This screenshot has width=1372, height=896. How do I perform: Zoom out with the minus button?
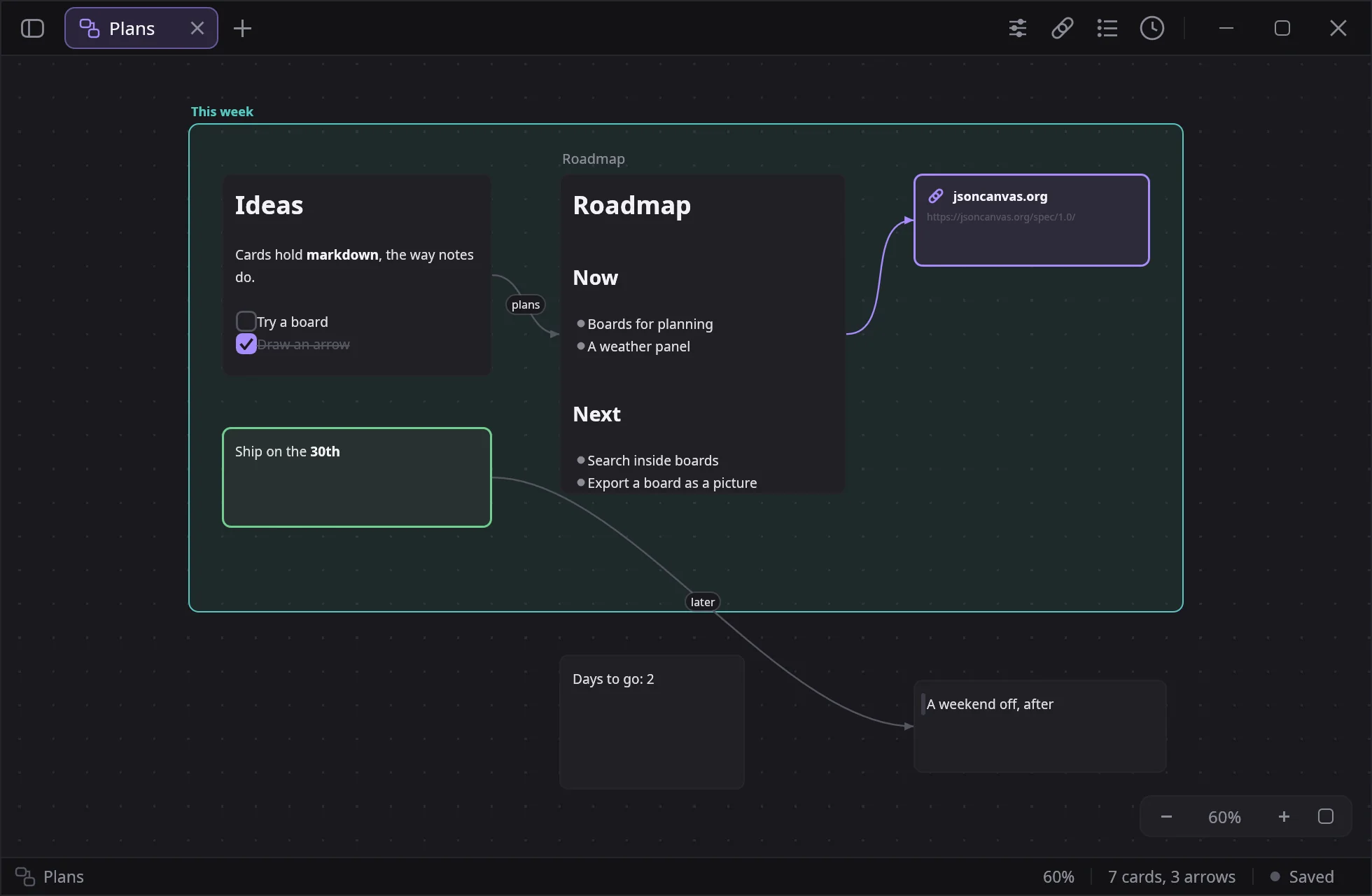[1166, 817]
